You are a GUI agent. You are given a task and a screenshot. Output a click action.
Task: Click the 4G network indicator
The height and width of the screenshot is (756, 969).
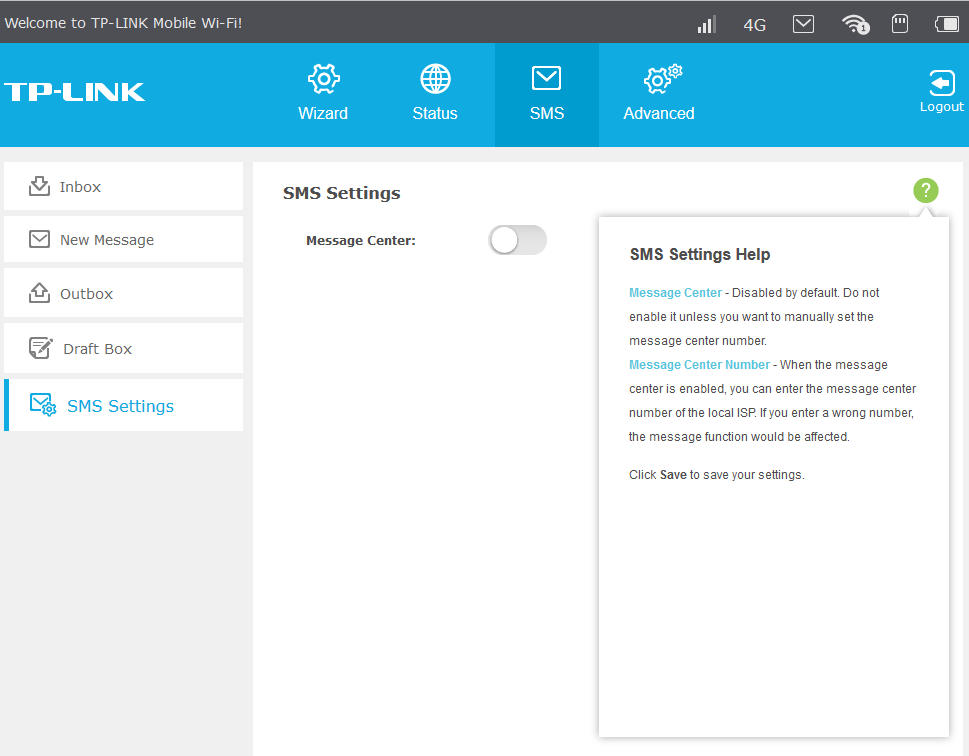tap(754, 25)
